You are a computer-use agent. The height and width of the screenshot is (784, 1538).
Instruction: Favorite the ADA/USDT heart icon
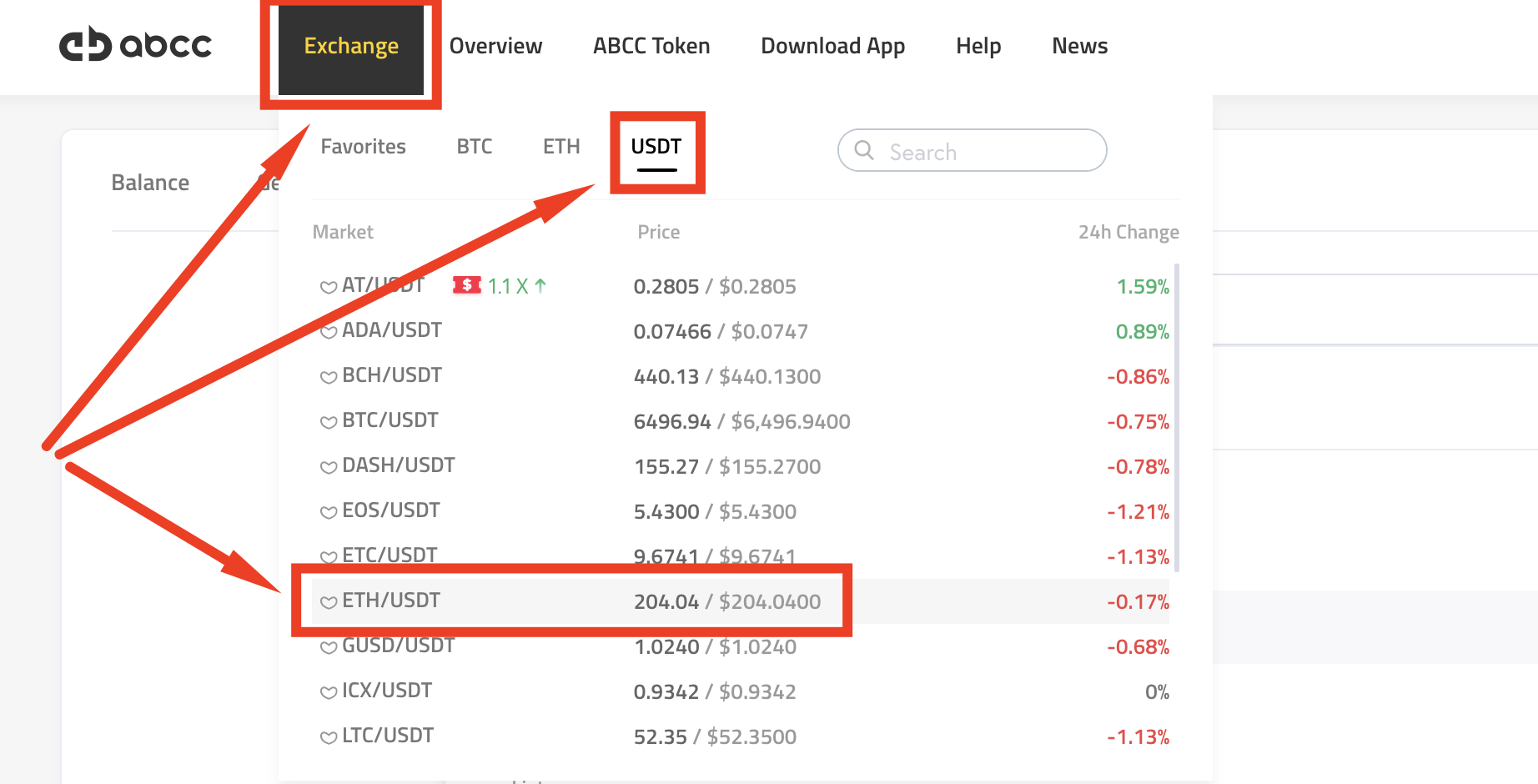point(328,332)
